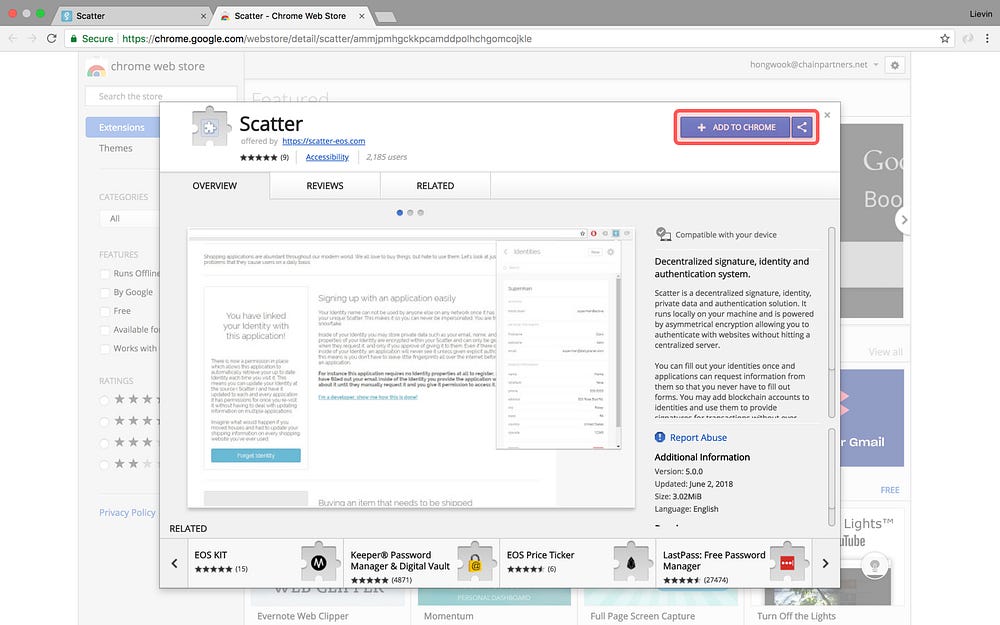Viewport: 1000px width, 625px height.
Task: Click the next arrow in Related carousel
Action: point(825,563)
